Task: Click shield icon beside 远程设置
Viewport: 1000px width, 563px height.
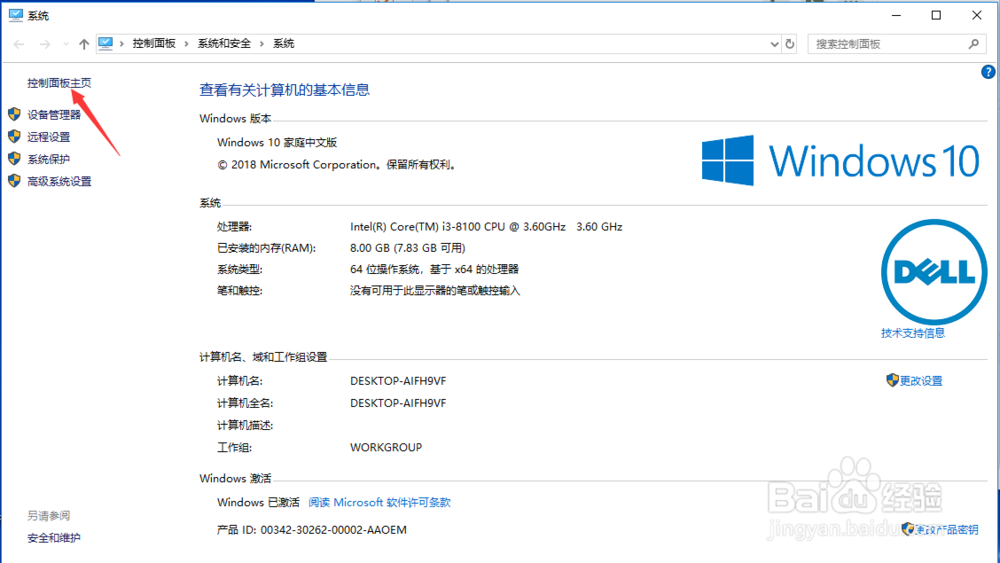Action: 14,136
